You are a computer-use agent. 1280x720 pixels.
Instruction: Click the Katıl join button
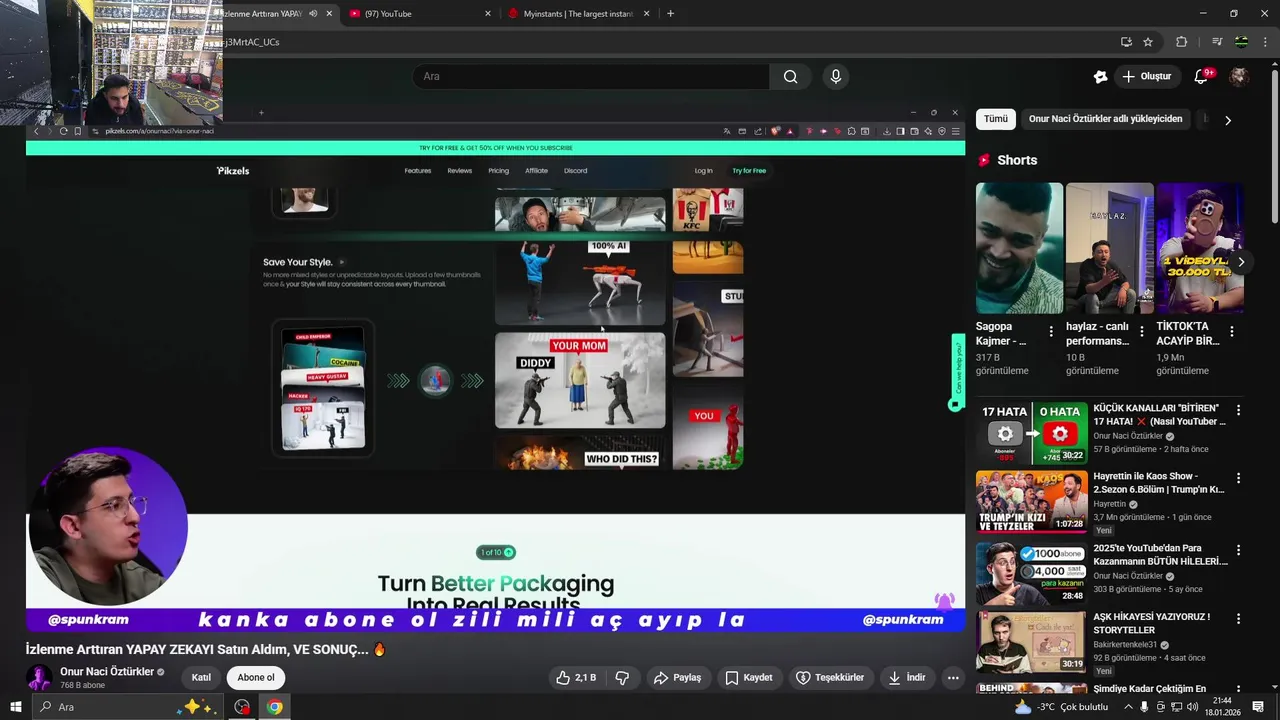(201, 677)
